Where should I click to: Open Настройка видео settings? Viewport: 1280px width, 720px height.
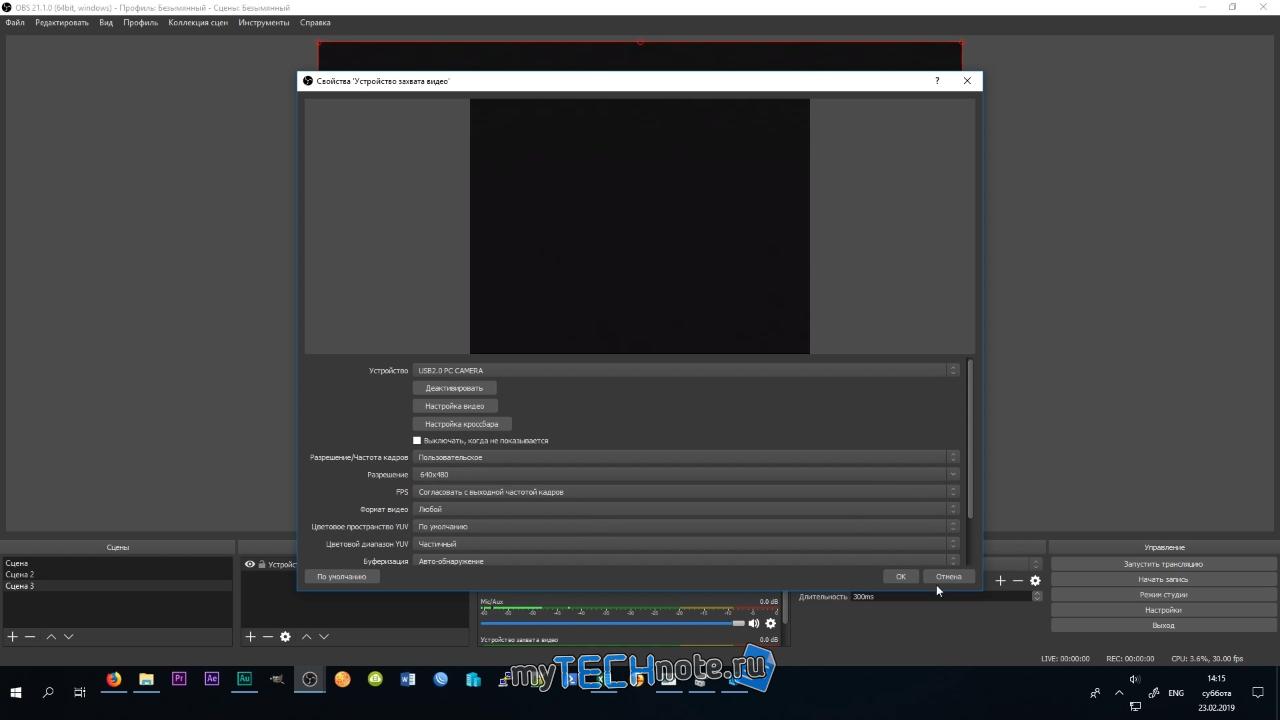coord(454,406)
